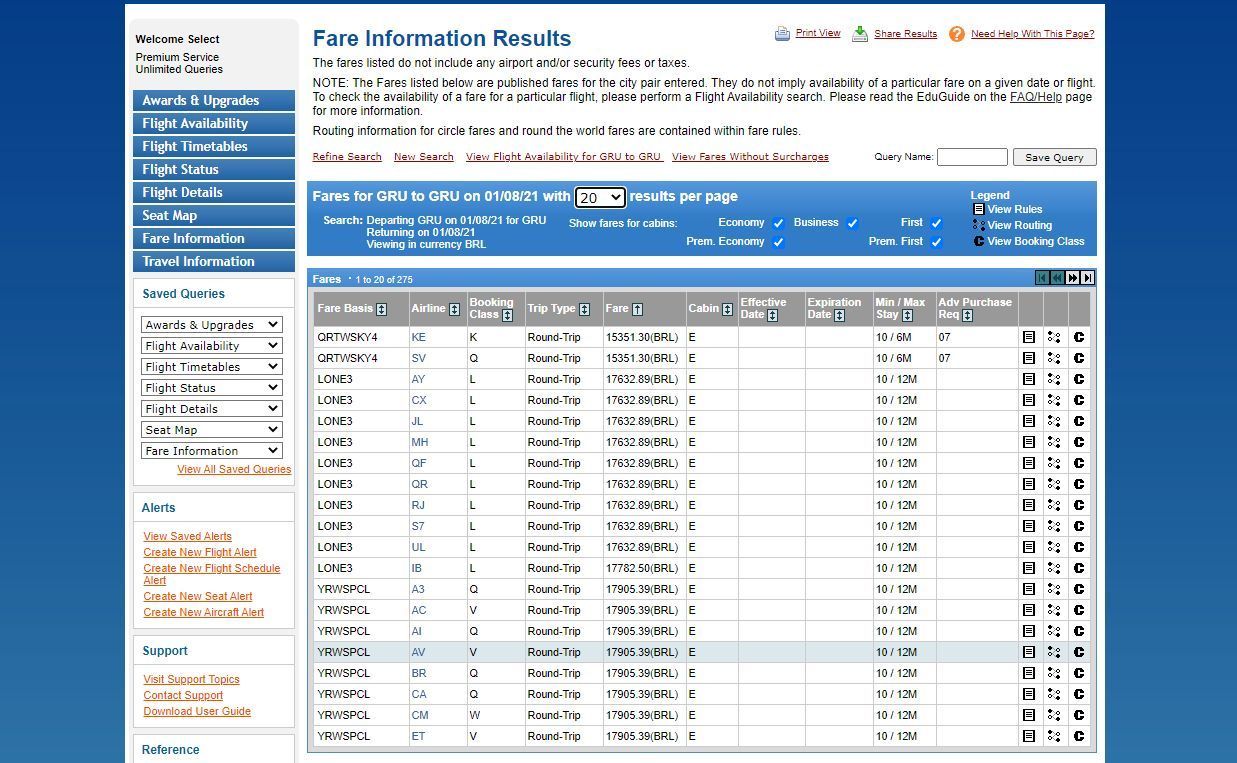Open Flight Status menu item
1237x763 pixels.
coord(214,170)
